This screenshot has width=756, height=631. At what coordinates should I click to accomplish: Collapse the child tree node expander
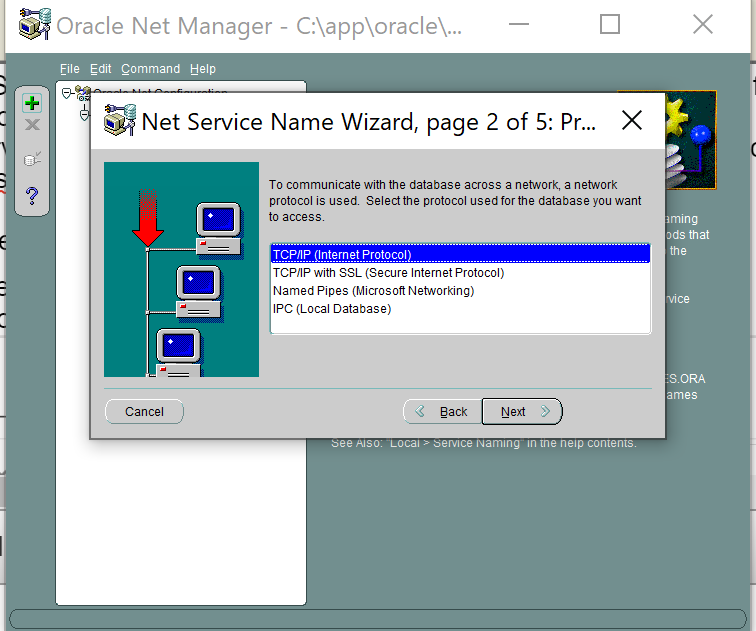click(x=84, y=114)
